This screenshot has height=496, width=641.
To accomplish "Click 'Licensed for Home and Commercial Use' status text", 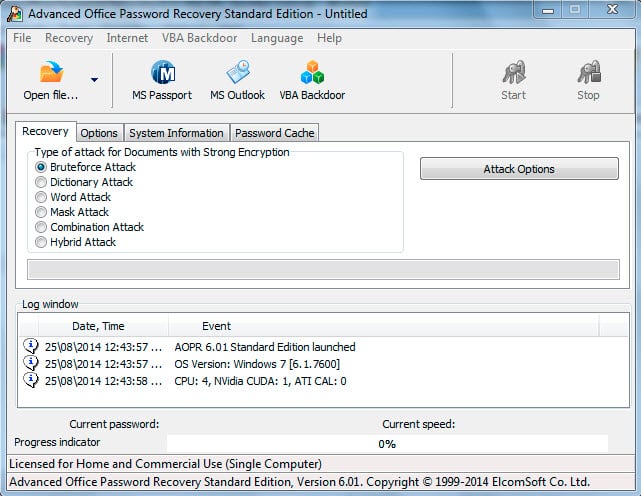I will tap(166, 464).
